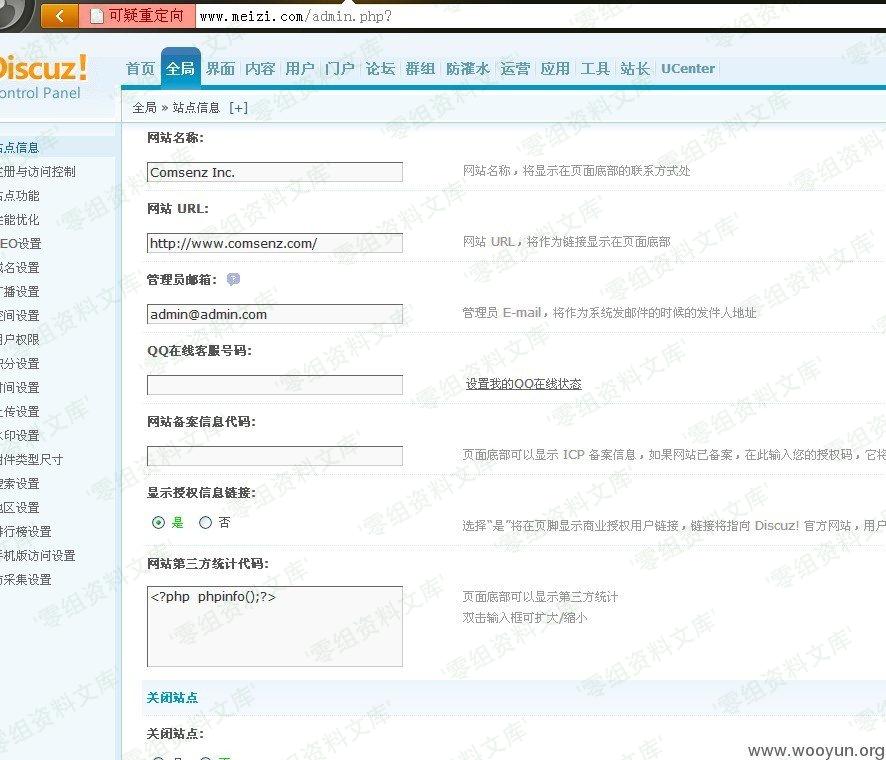This screenshot has height=760, width=886.
Task: Click the 管理员邮箱 field with admin@admin.com
Action: pyautogui.click(x=274, y=314)
